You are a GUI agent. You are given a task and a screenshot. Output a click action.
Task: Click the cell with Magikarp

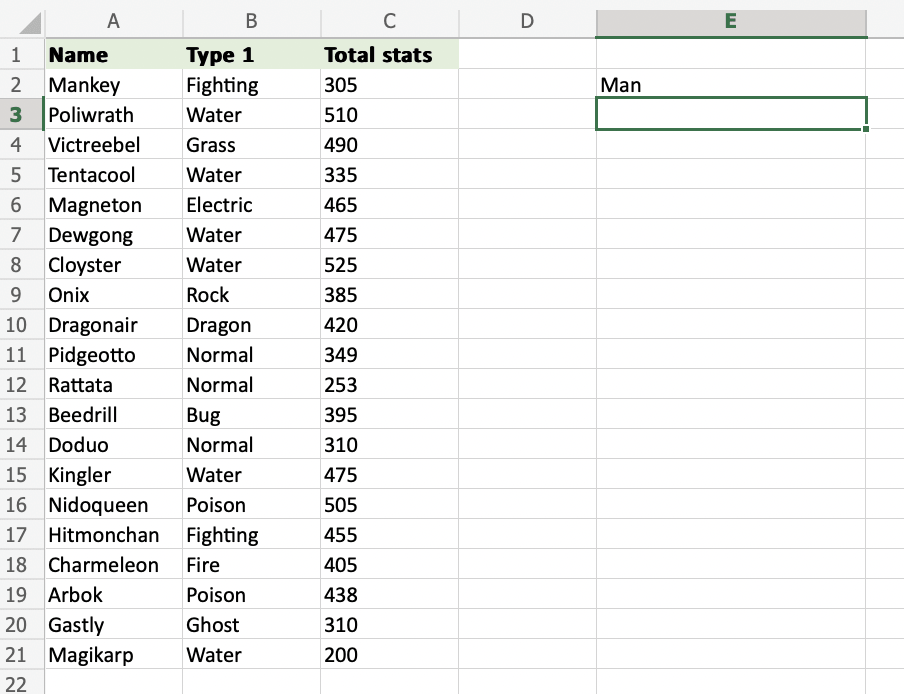pyautogui.click(x=113, y=654)
